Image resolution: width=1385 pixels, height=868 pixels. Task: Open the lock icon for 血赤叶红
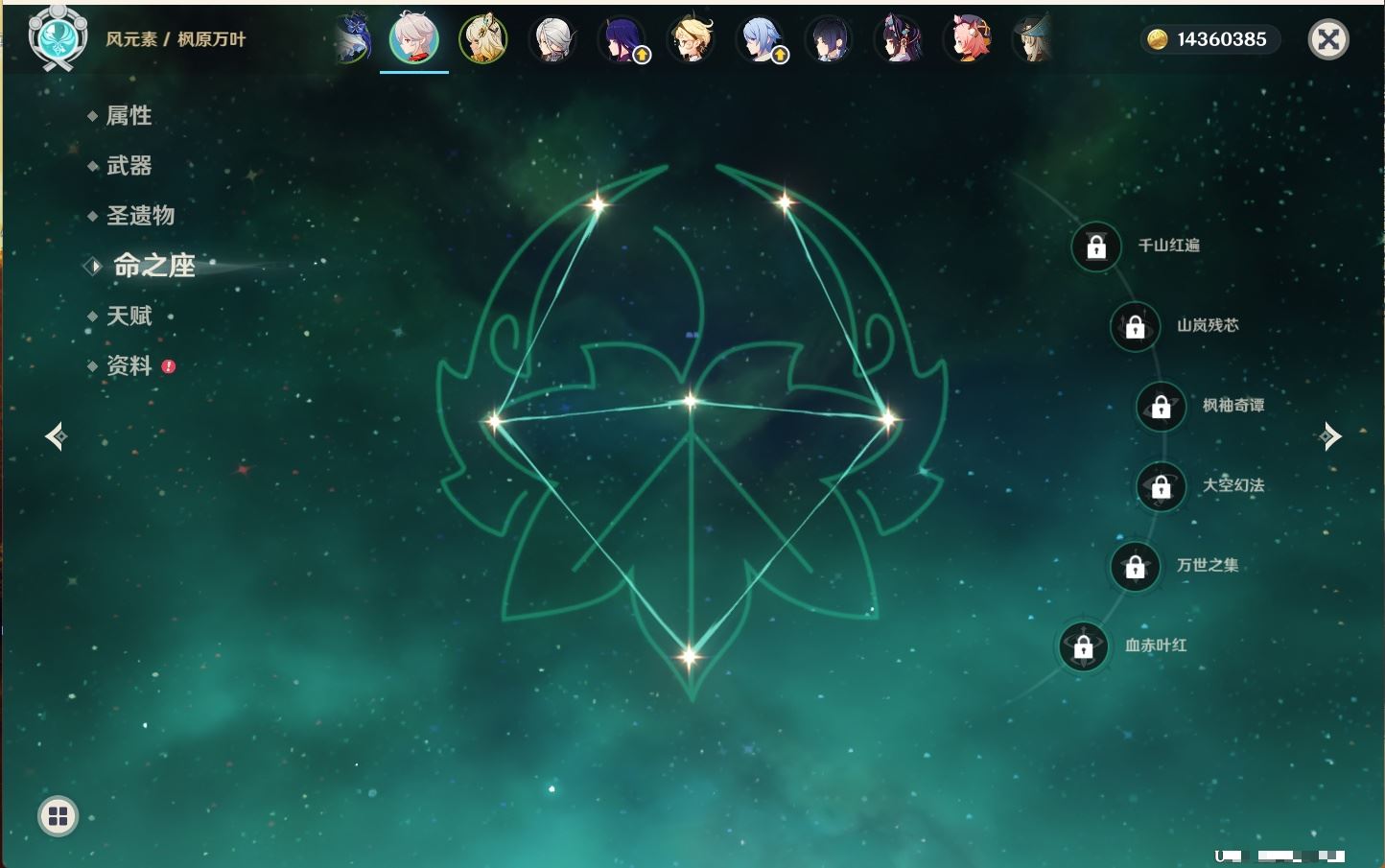[1084, 646]
